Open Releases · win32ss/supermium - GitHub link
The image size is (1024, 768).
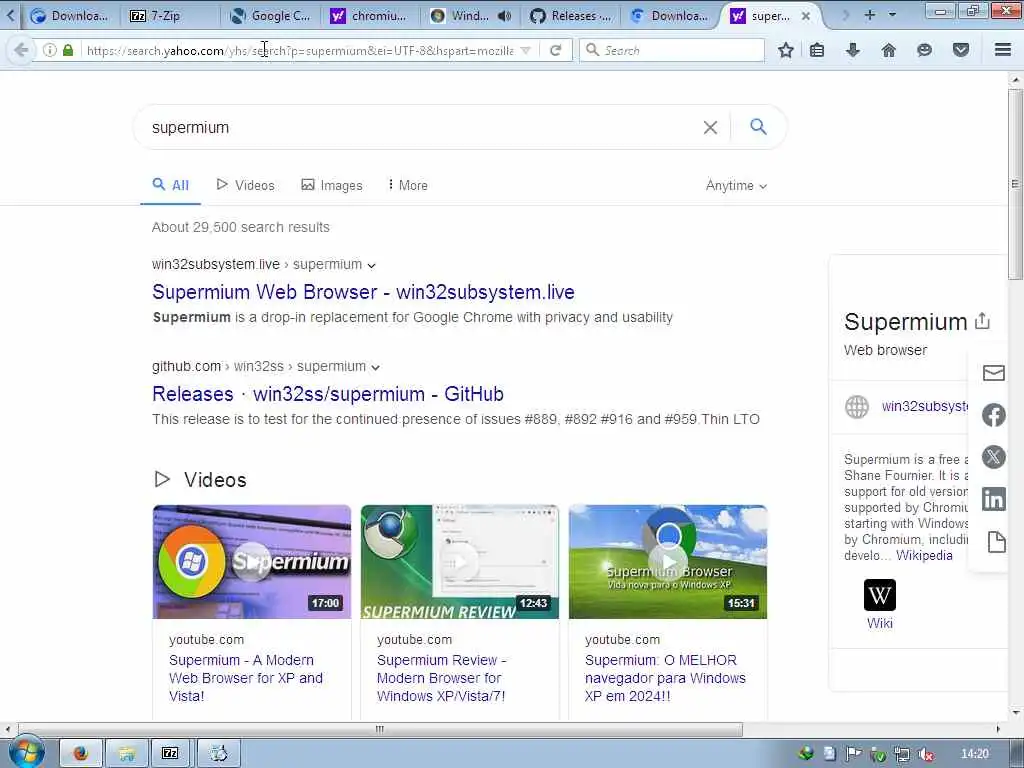[x=328, y=394]
